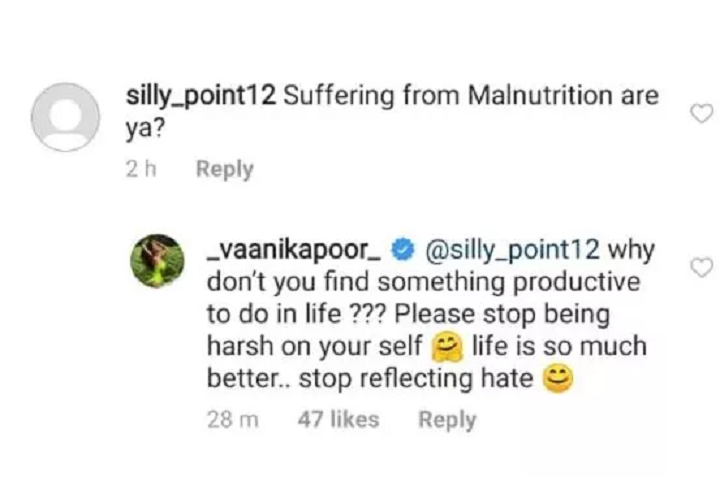
Task: Click the smiling emoji after "reflecting hate"
Action: (557, 380)
